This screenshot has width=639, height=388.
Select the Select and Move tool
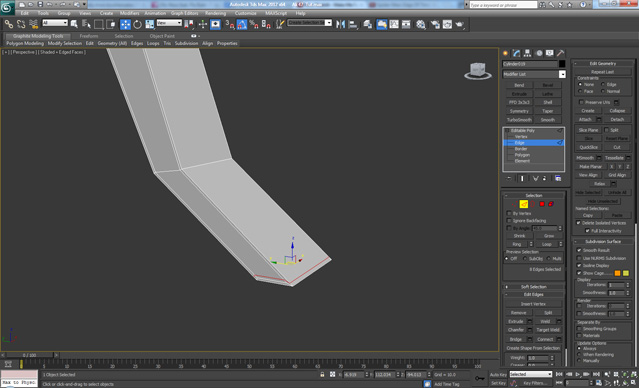coord(126,24)
